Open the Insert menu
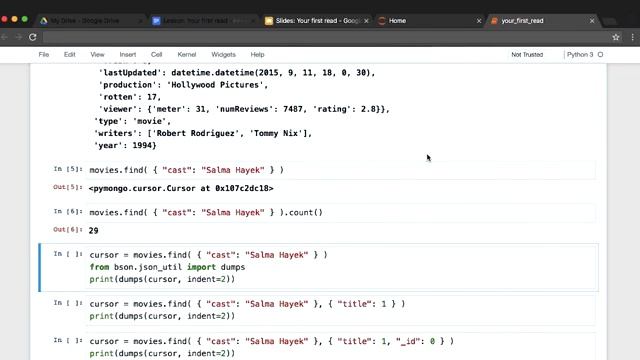 [128, 54]
